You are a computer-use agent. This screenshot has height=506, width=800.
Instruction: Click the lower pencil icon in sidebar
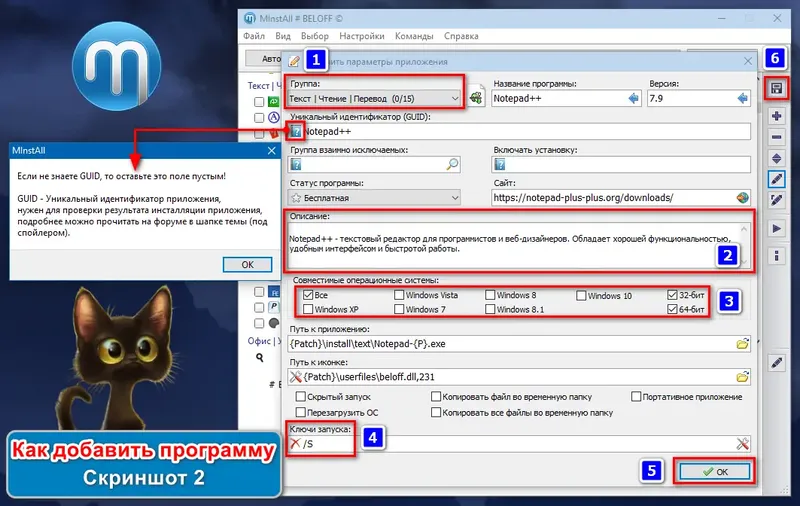pos(776,363)
